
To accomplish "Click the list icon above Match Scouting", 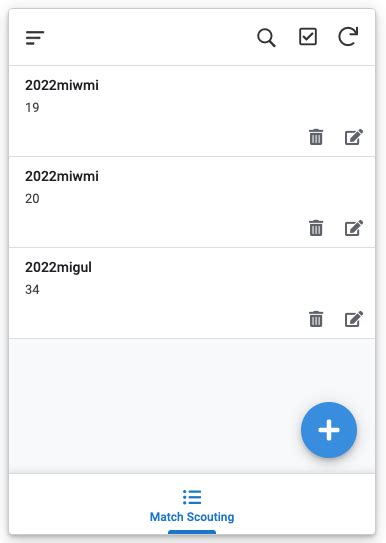I will pos(192,497).
